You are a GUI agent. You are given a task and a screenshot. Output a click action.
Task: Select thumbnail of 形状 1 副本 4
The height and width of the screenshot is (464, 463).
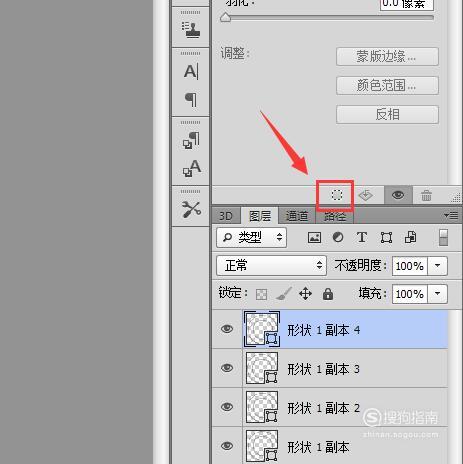[262, 329]
